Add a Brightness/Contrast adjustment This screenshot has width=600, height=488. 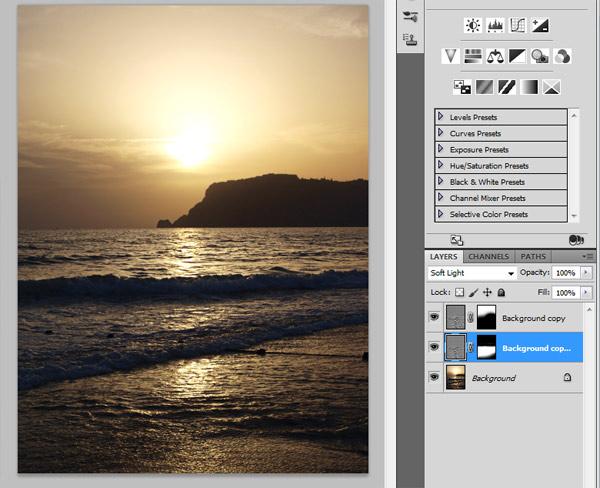(473, 25)
